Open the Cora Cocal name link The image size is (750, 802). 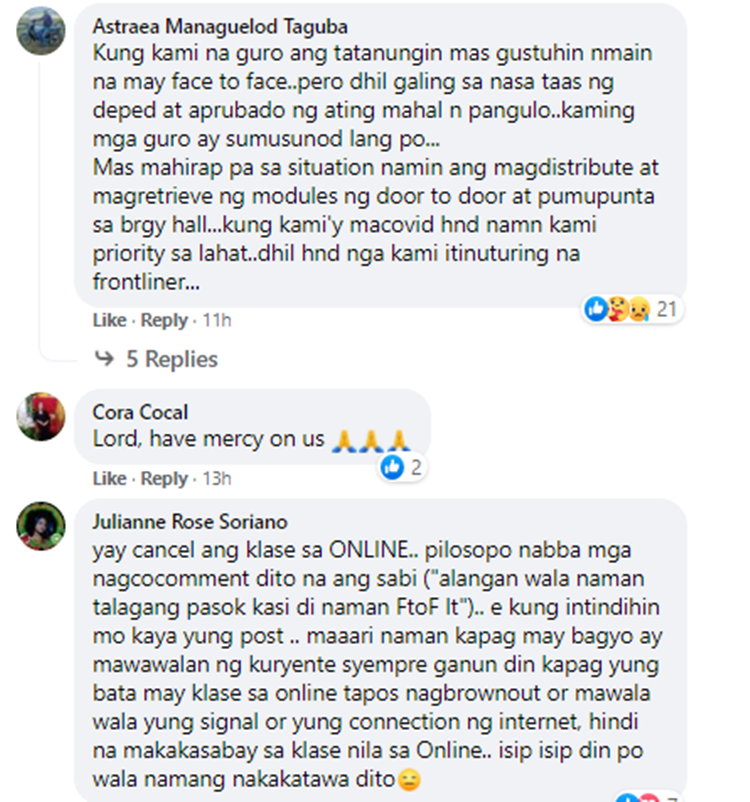click(140, 412)
